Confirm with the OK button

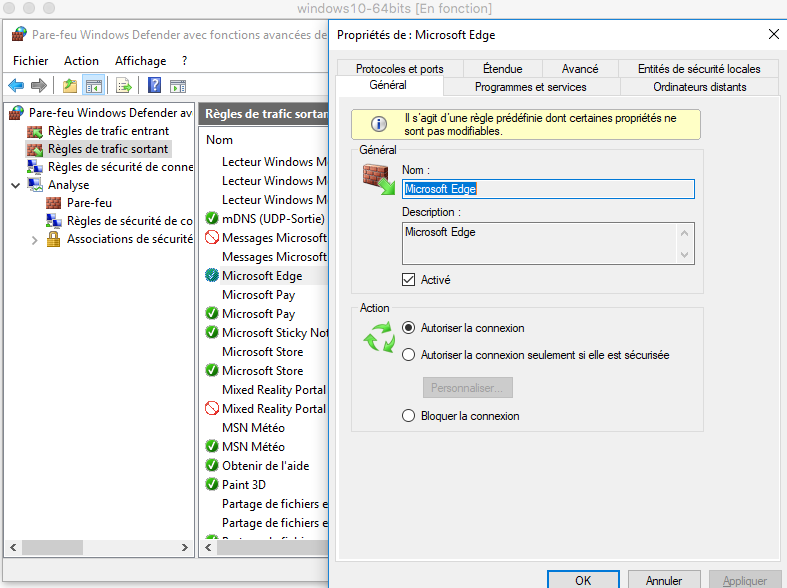(583, 580)
